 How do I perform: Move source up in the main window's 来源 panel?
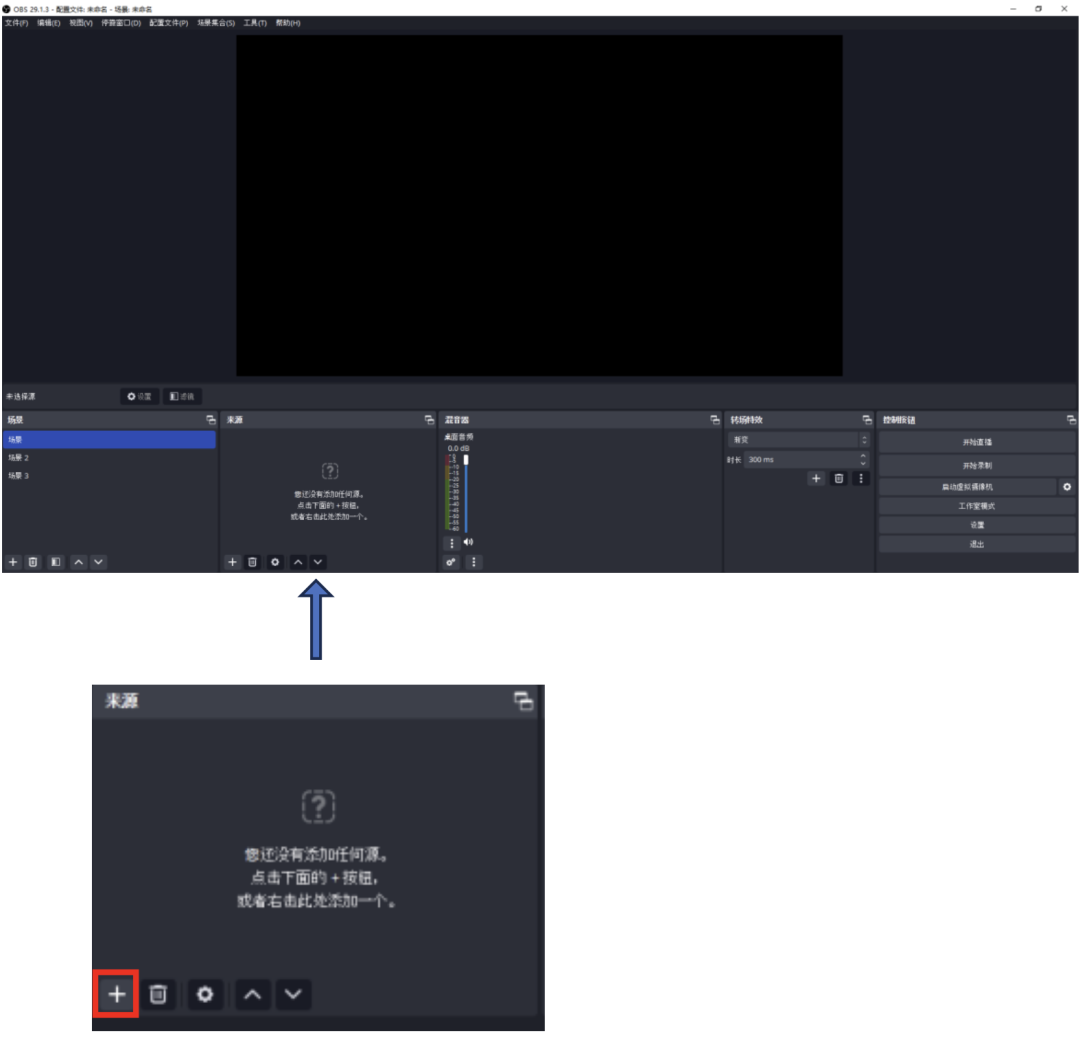click(x=298, y=562)
